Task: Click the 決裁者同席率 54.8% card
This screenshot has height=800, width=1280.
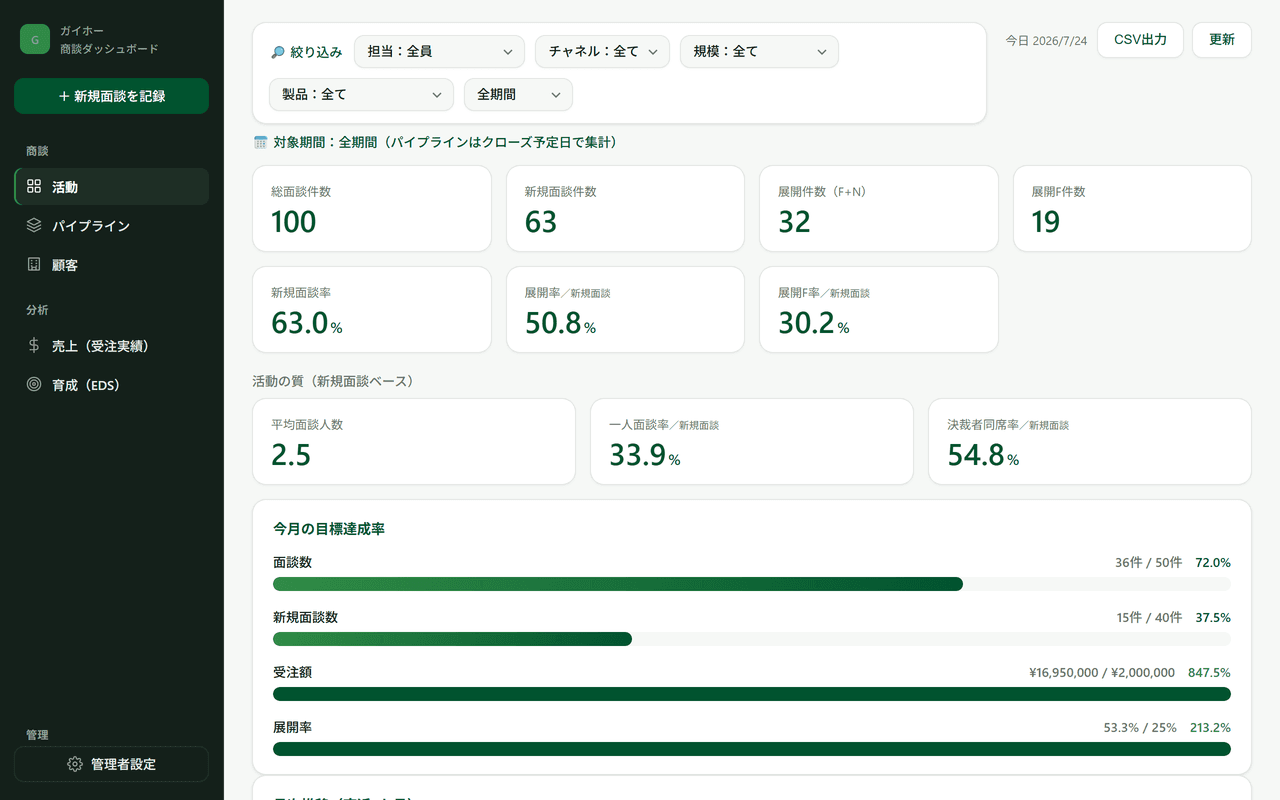Action: pyautogui.click(x=1090, y=442)
